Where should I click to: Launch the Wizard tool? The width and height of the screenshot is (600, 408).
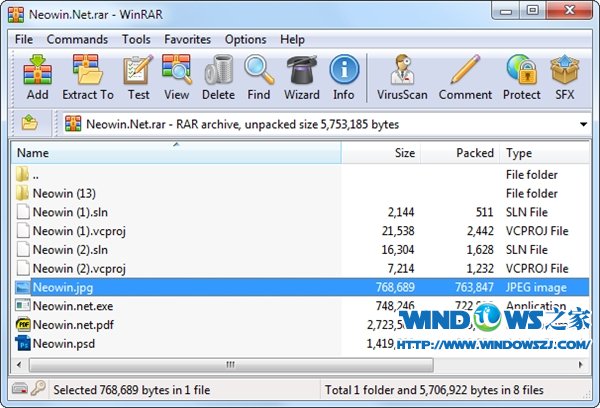[302, 76]
